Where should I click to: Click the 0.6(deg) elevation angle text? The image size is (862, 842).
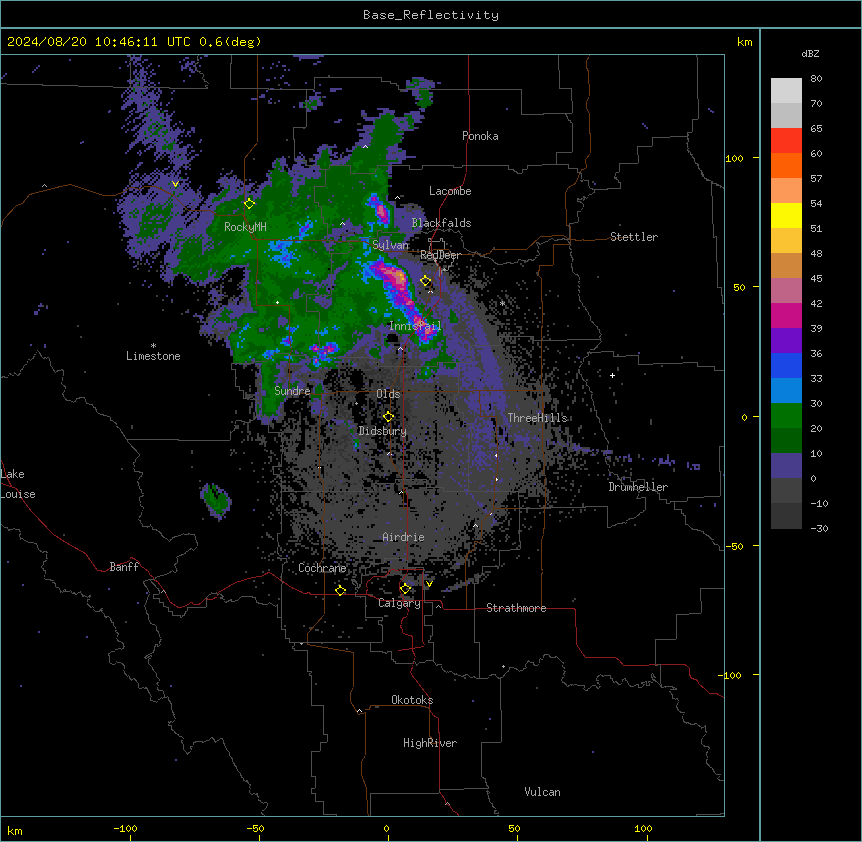[x=230, y=42]
